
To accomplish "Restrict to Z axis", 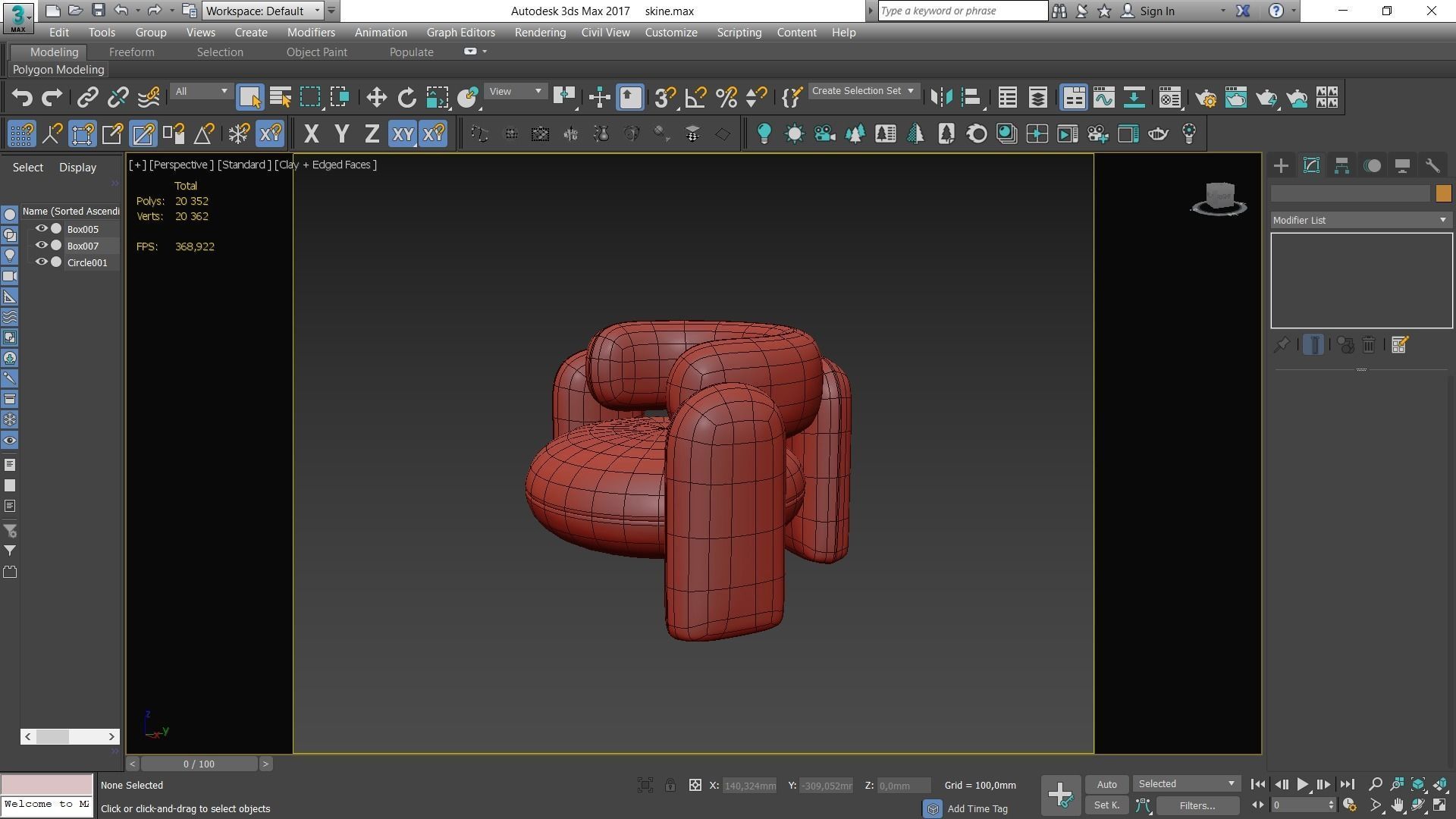I will (x=372, y=134).
